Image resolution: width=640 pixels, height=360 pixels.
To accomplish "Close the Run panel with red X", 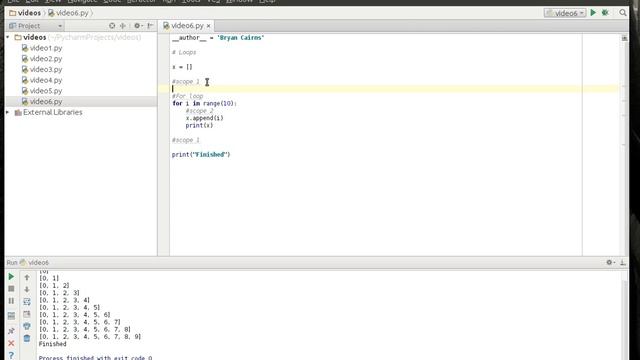I will 11,343.
